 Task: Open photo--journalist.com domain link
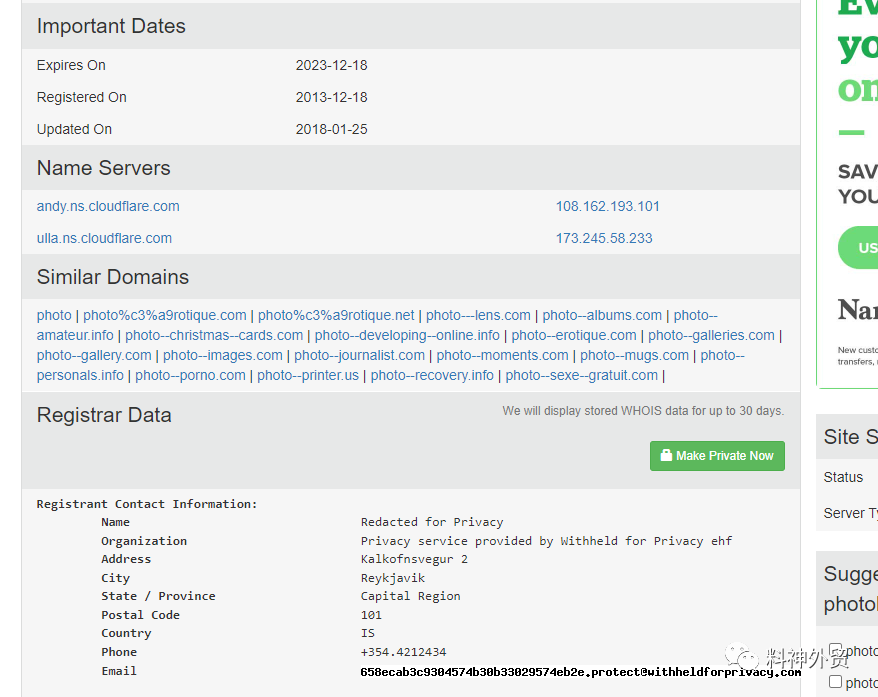(x=359, y=355)
